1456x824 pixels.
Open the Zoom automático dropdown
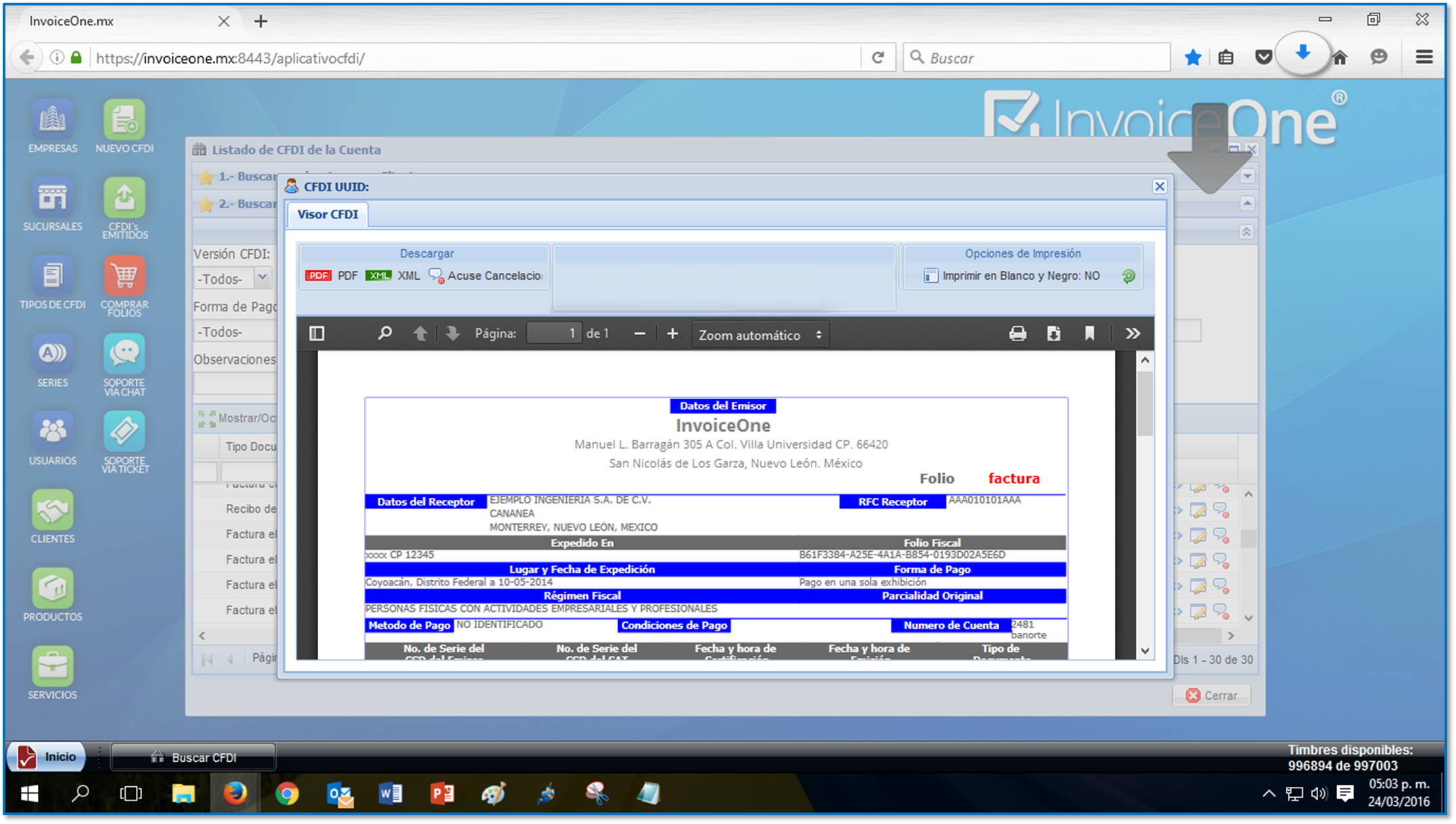[760, 335]
